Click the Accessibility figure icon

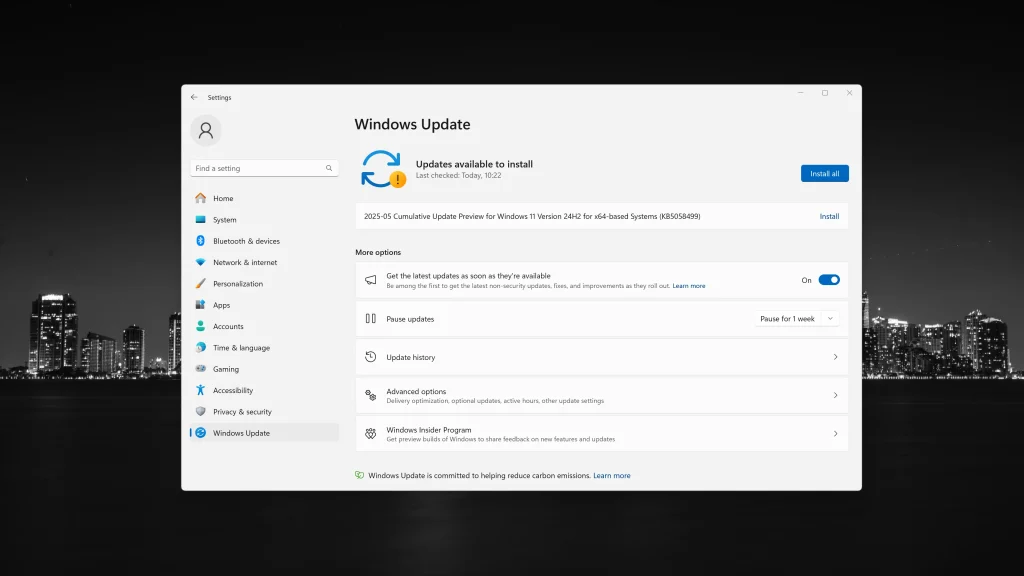tap(200, 390)
